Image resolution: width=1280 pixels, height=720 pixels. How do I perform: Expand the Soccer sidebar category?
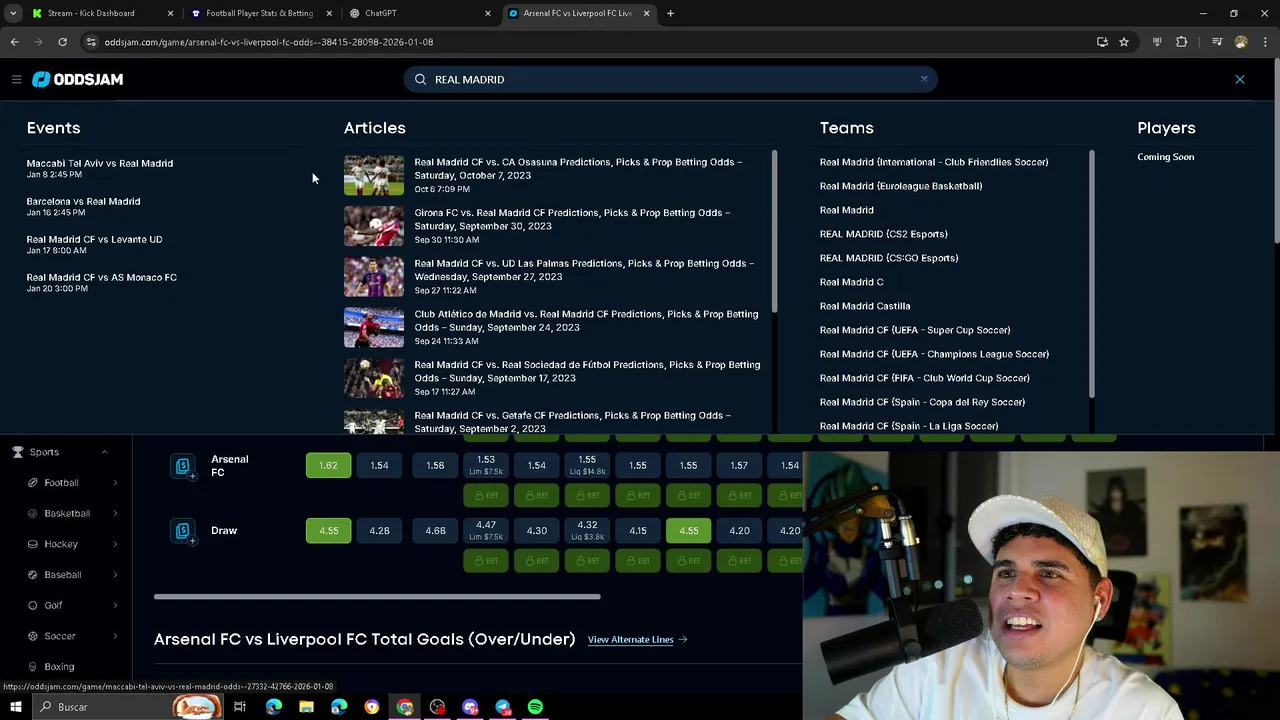tap(115, 636)
